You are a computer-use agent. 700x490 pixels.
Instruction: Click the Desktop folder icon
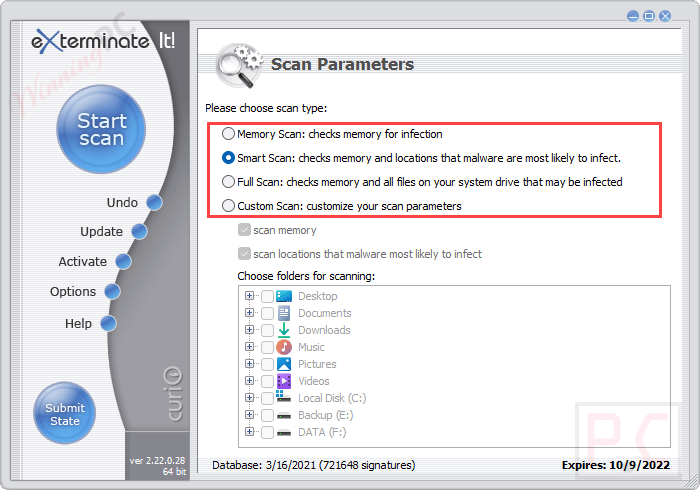click(284, 296)
